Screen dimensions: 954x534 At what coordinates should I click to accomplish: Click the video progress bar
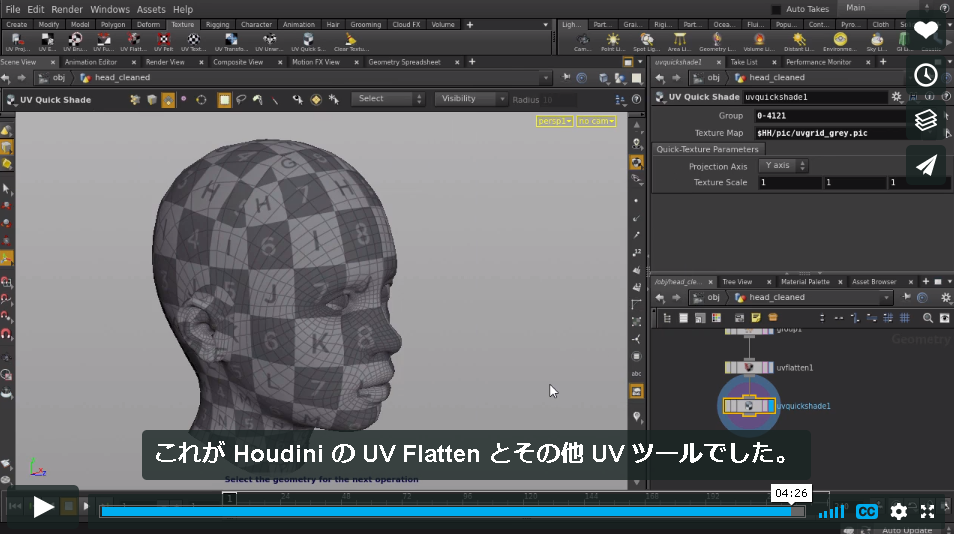tap(453, 511)
